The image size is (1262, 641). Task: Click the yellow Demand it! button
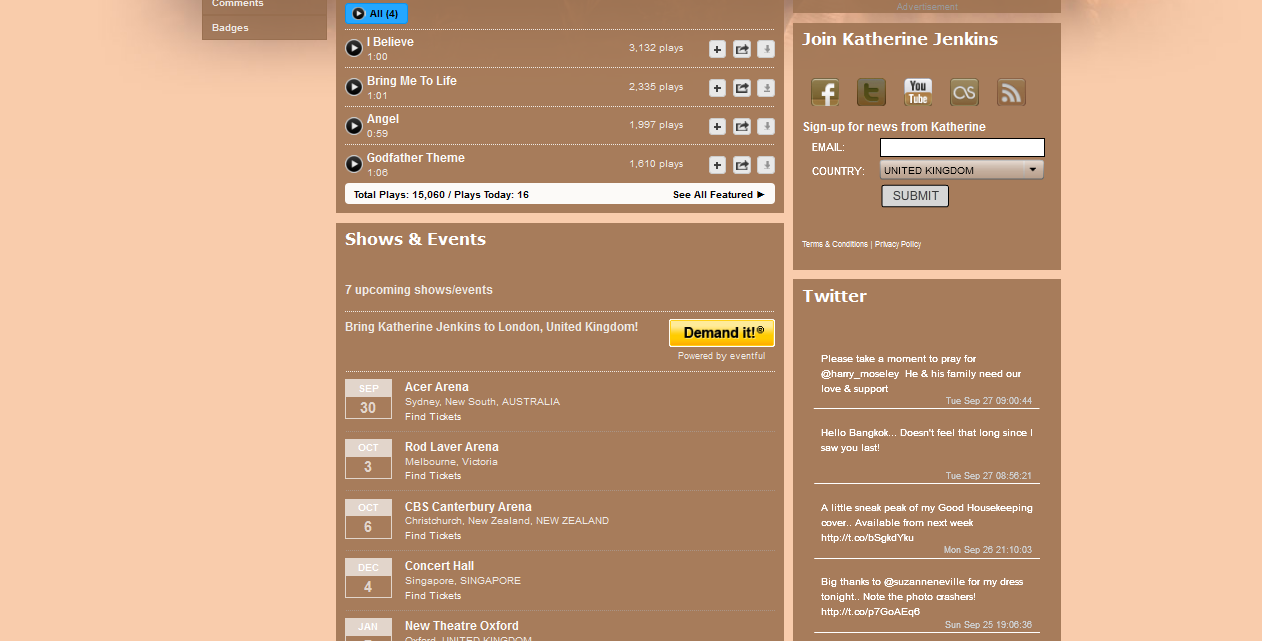tap(722, 333)
